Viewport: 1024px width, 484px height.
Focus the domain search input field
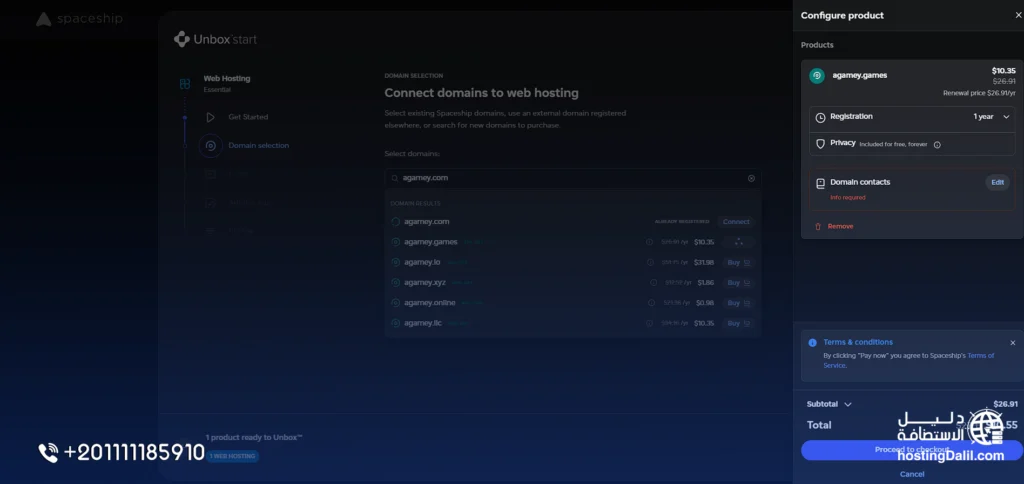[573, 178]
